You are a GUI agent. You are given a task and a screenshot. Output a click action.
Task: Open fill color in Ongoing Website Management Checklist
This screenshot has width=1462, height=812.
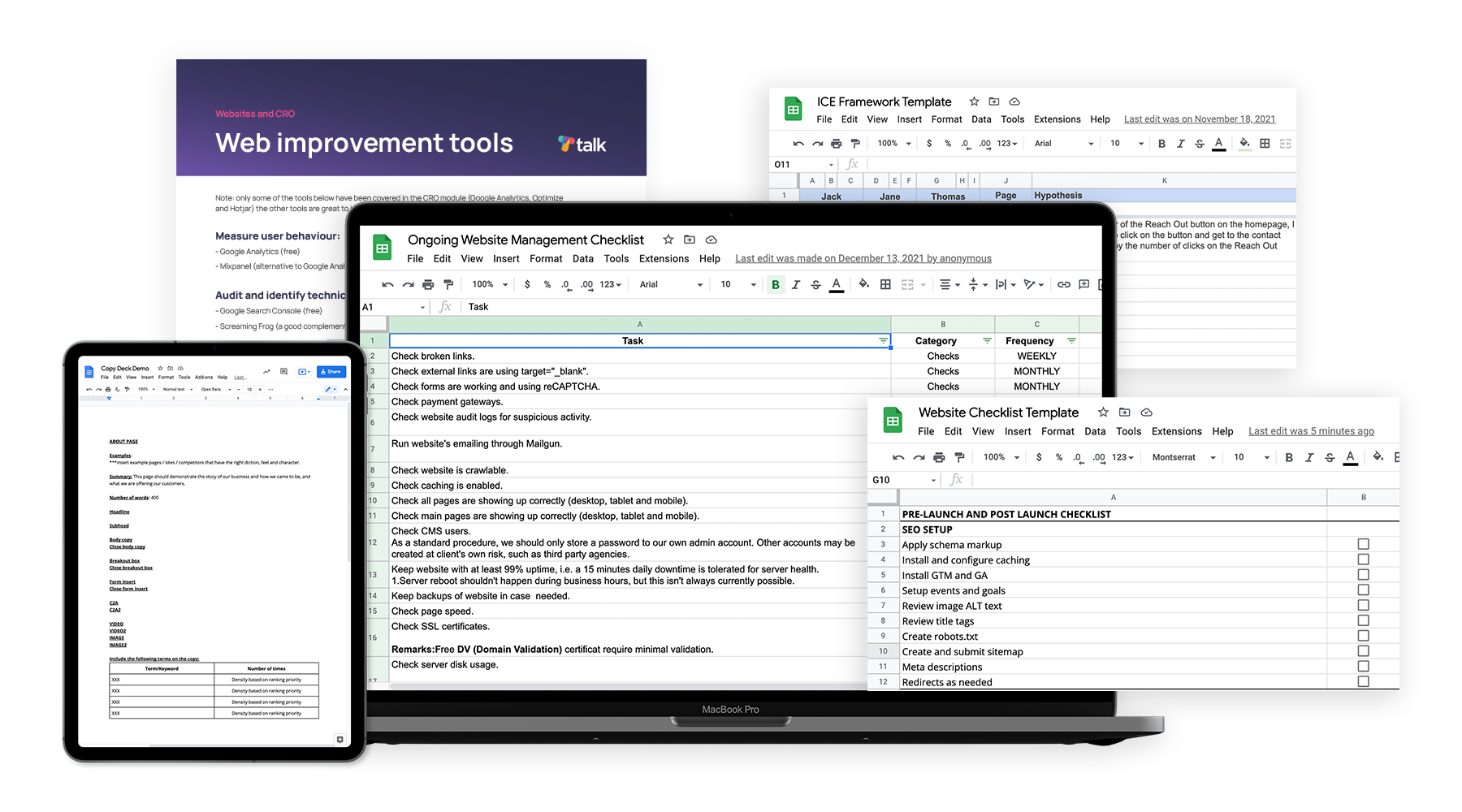[864, 284]
